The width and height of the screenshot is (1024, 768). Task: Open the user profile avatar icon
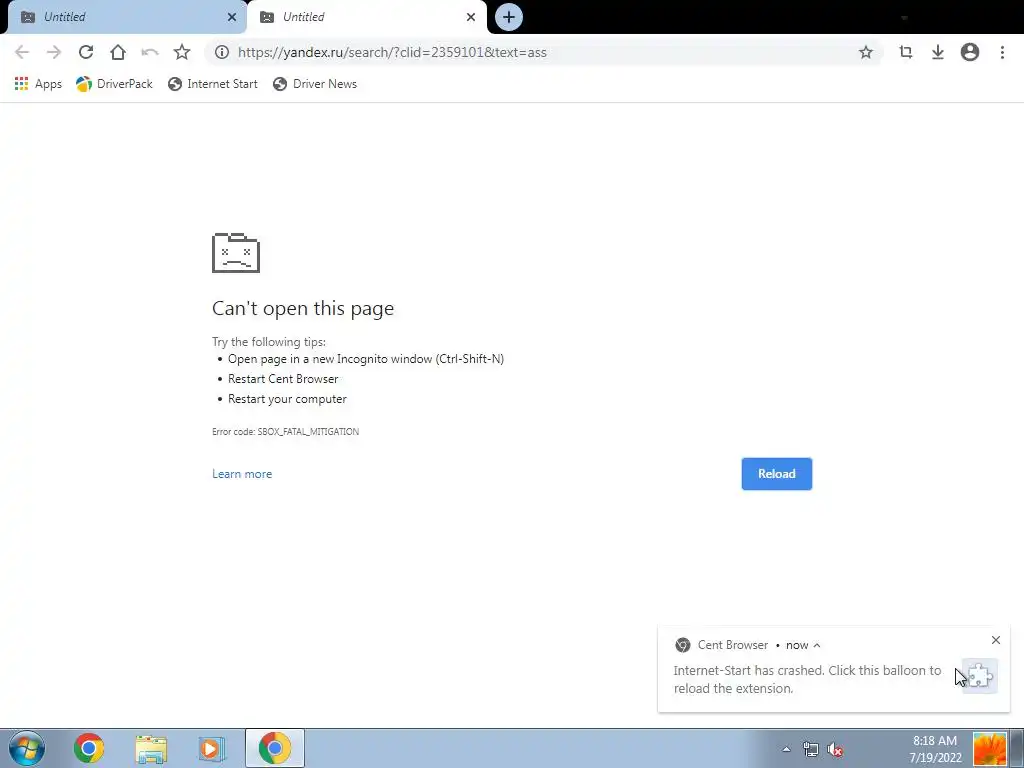click(x=970, y=52)
